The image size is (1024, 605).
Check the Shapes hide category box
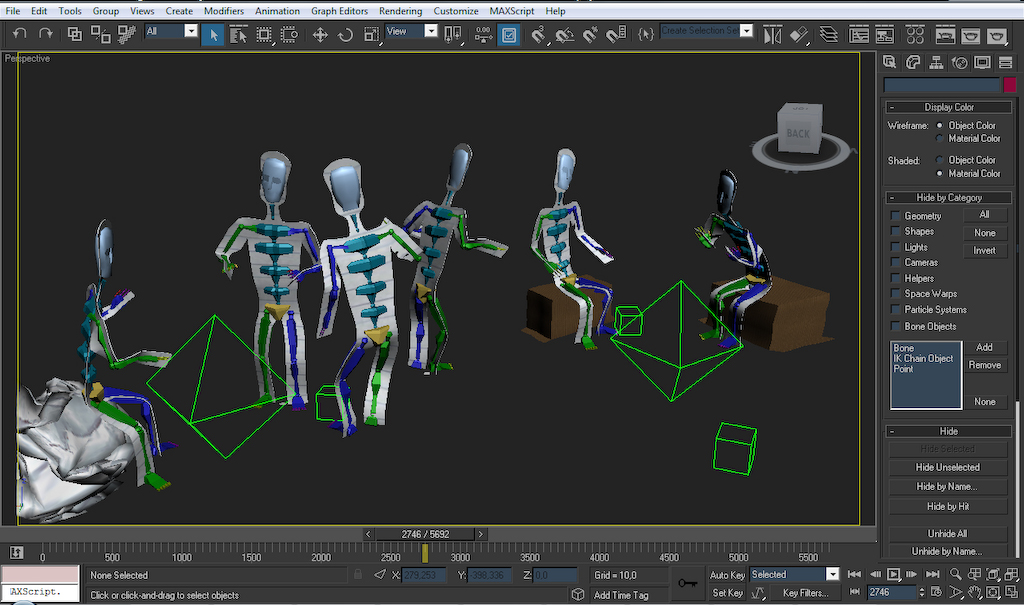coord(895,231)
